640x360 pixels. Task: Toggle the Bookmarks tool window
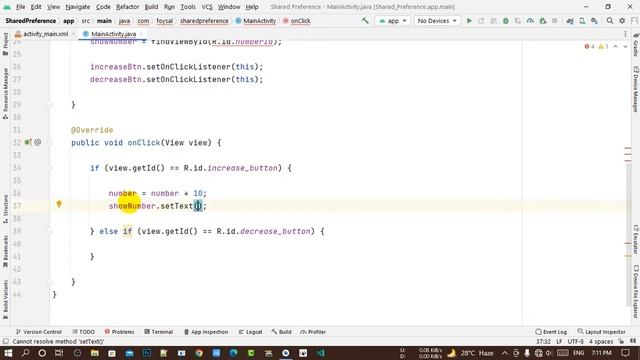5,251
